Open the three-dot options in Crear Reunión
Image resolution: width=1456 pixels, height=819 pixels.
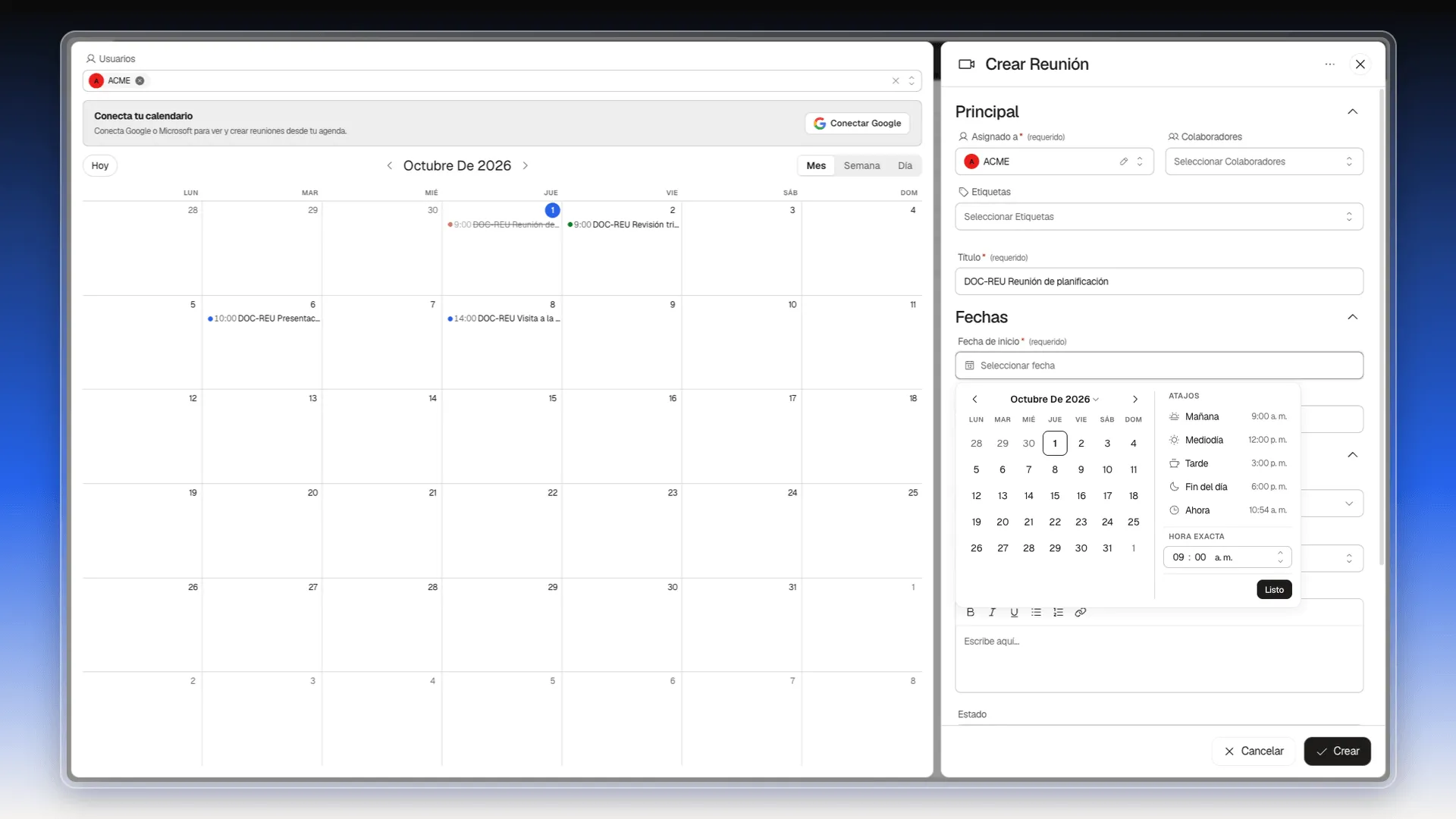pos(1329,64)
